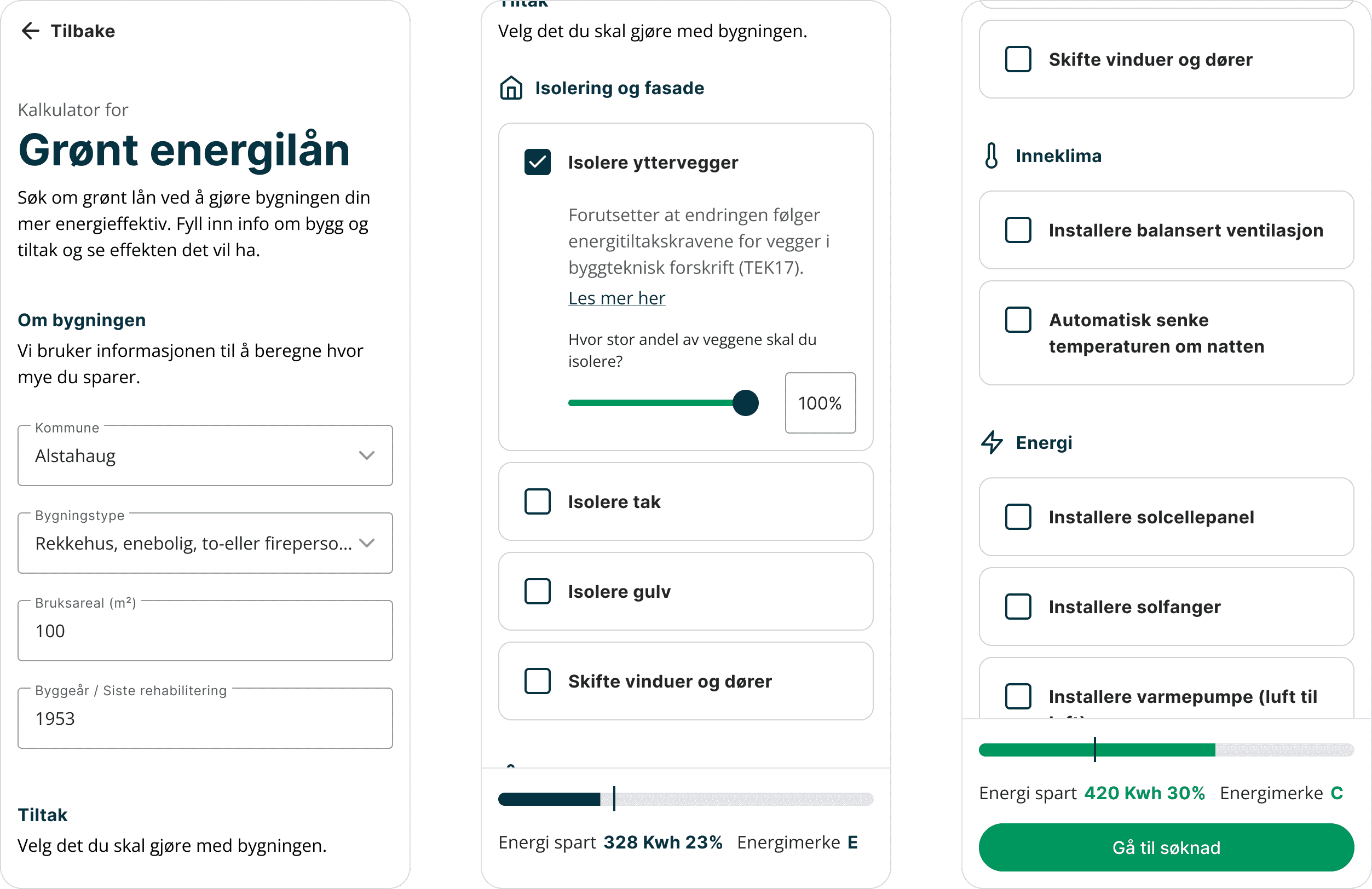This screenshot has width=1372, height=889.
Task: Enable Automatisk senke temperaturen om natten
Action: point(1018,320)
